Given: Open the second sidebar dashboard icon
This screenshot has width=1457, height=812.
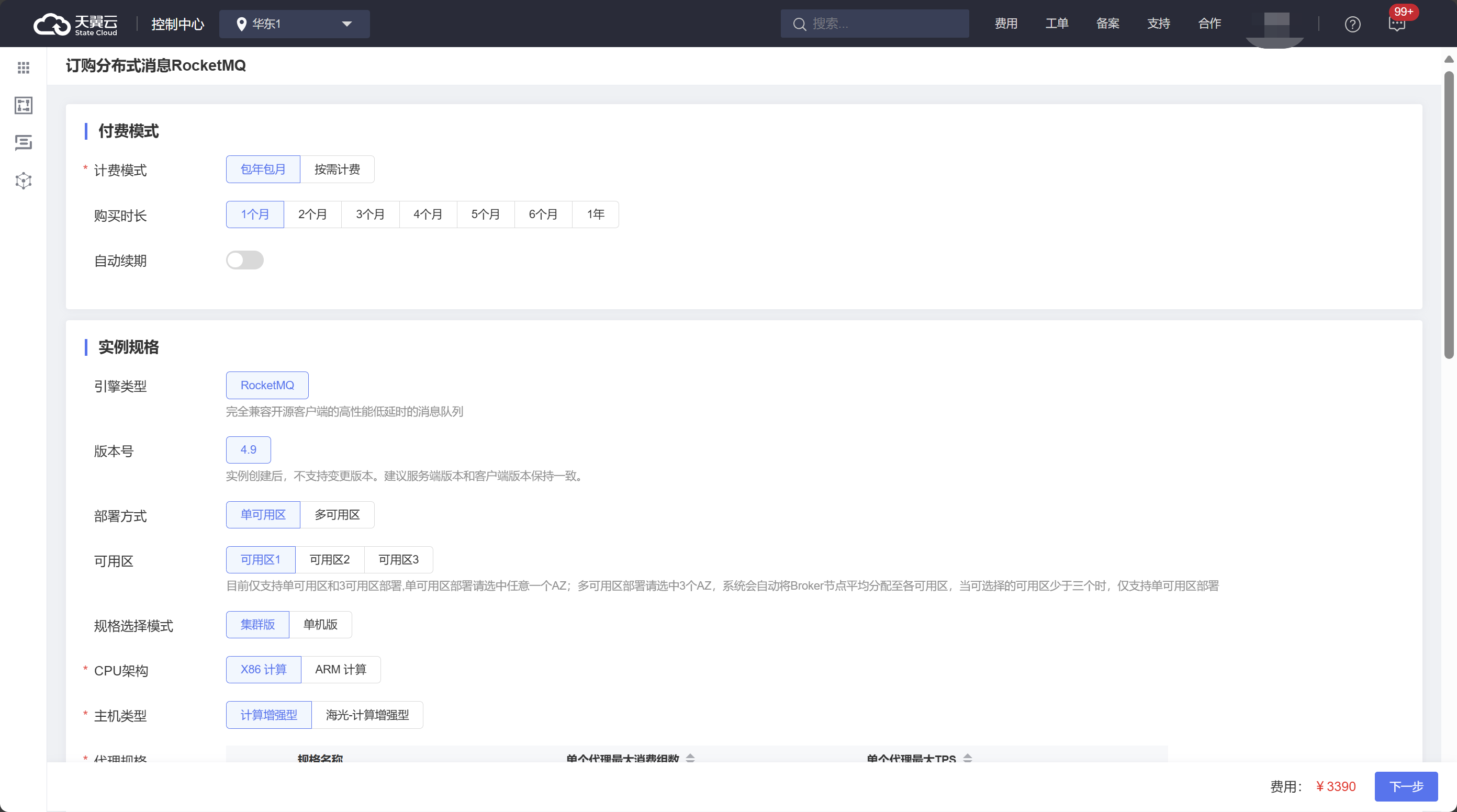Looking at the screenshot, I should [23, 105].
